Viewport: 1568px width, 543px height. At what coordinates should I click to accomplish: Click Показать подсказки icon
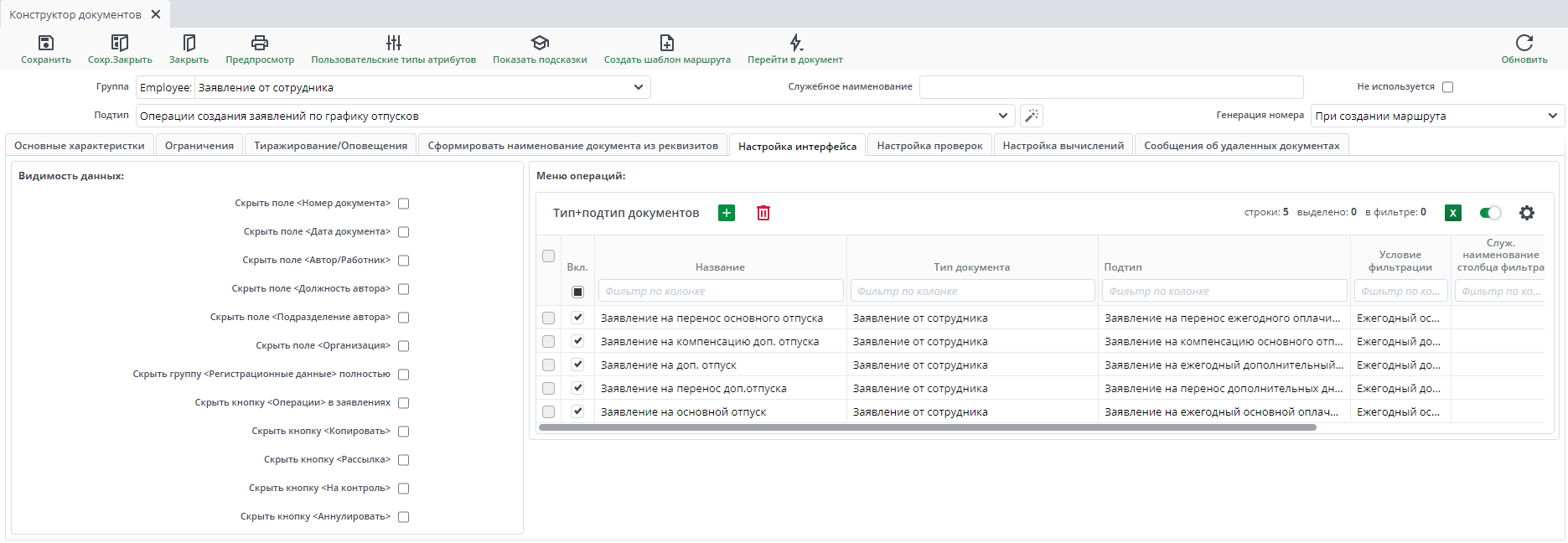[540, 43]
